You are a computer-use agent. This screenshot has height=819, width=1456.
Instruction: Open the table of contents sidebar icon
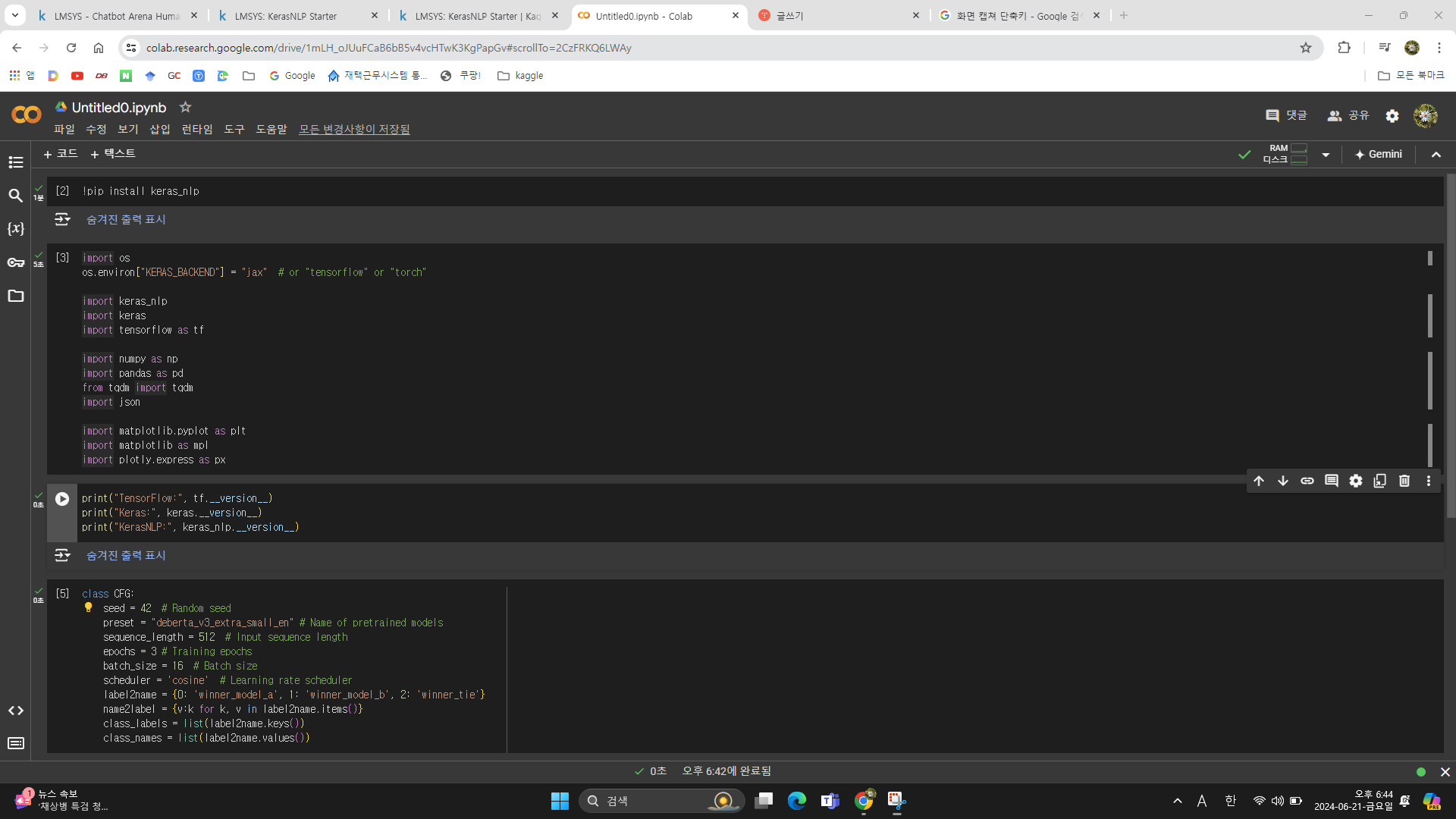pos(16,162)
